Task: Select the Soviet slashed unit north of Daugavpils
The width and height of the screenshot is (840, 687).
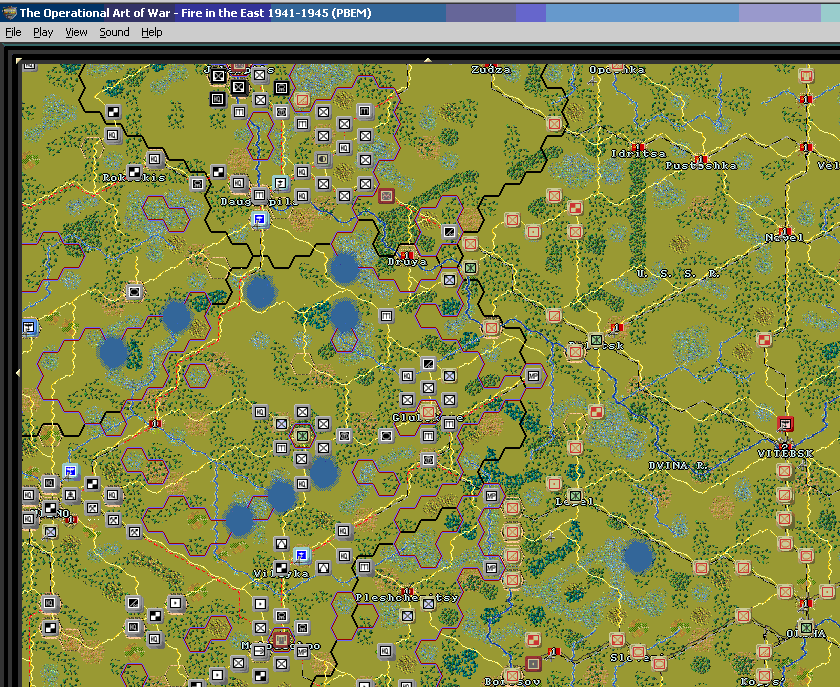Action: [302, 100]
